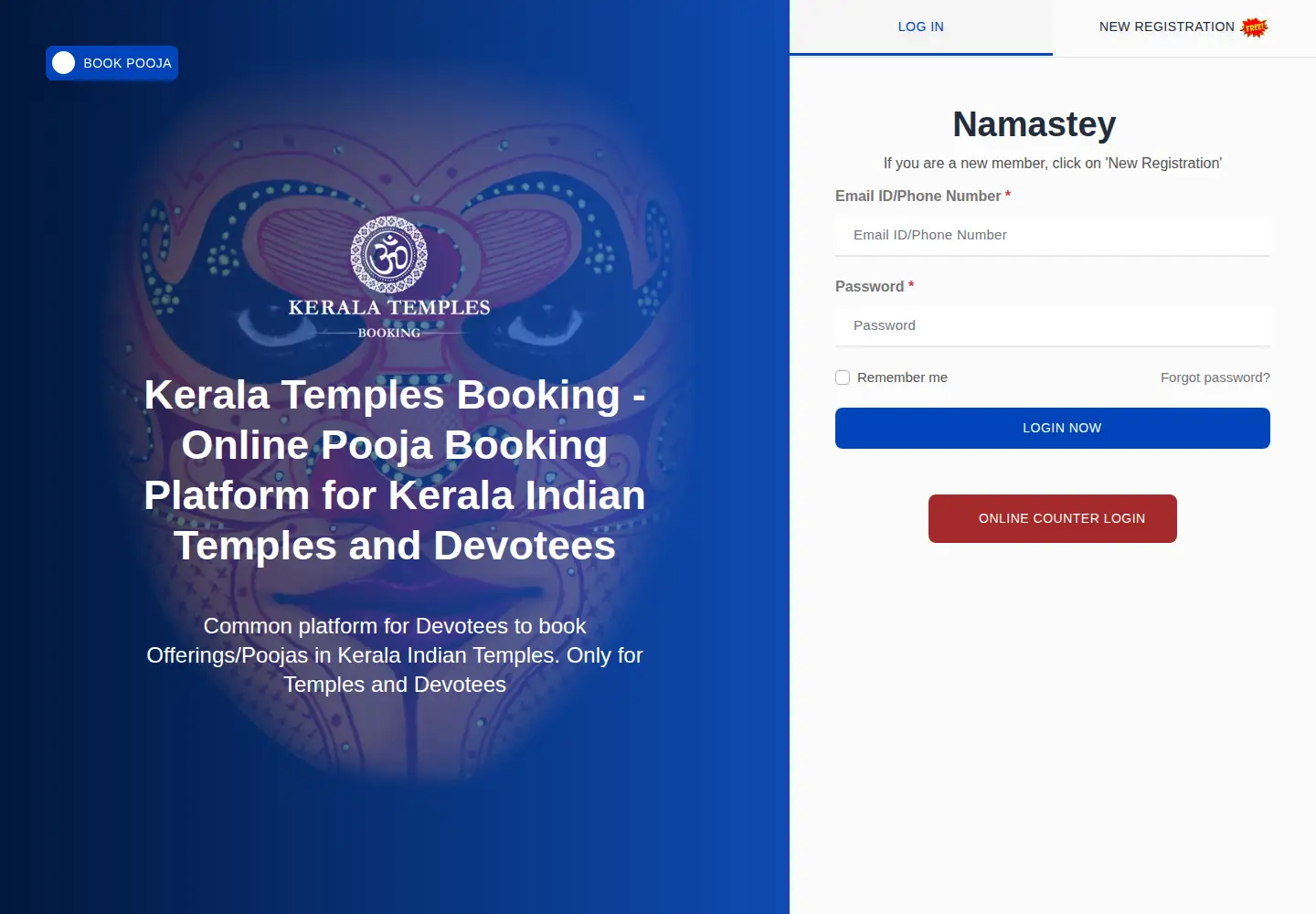Click the Namastey heading text
This screenshot has width=1316, height=914.
pyautogui.click(x=1035, y=124)
